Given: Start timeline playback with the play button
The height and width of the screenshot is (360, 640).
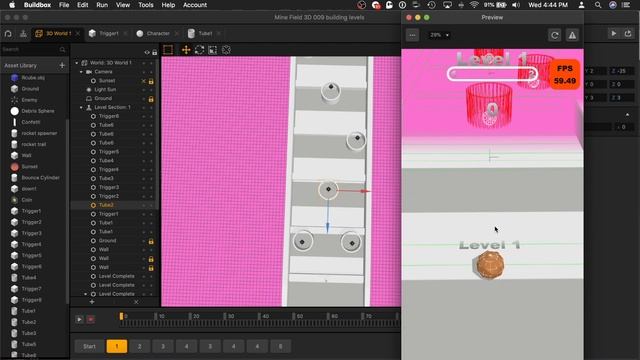Looking at the screenshot, I should [x=79, y=319].
